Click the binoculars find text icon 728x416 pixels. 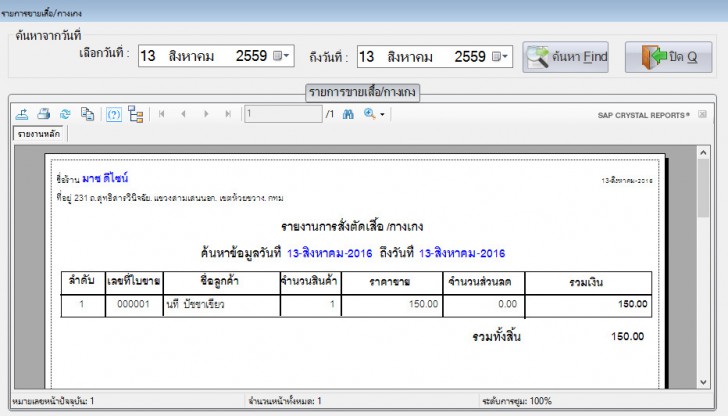tap(348, 114)
